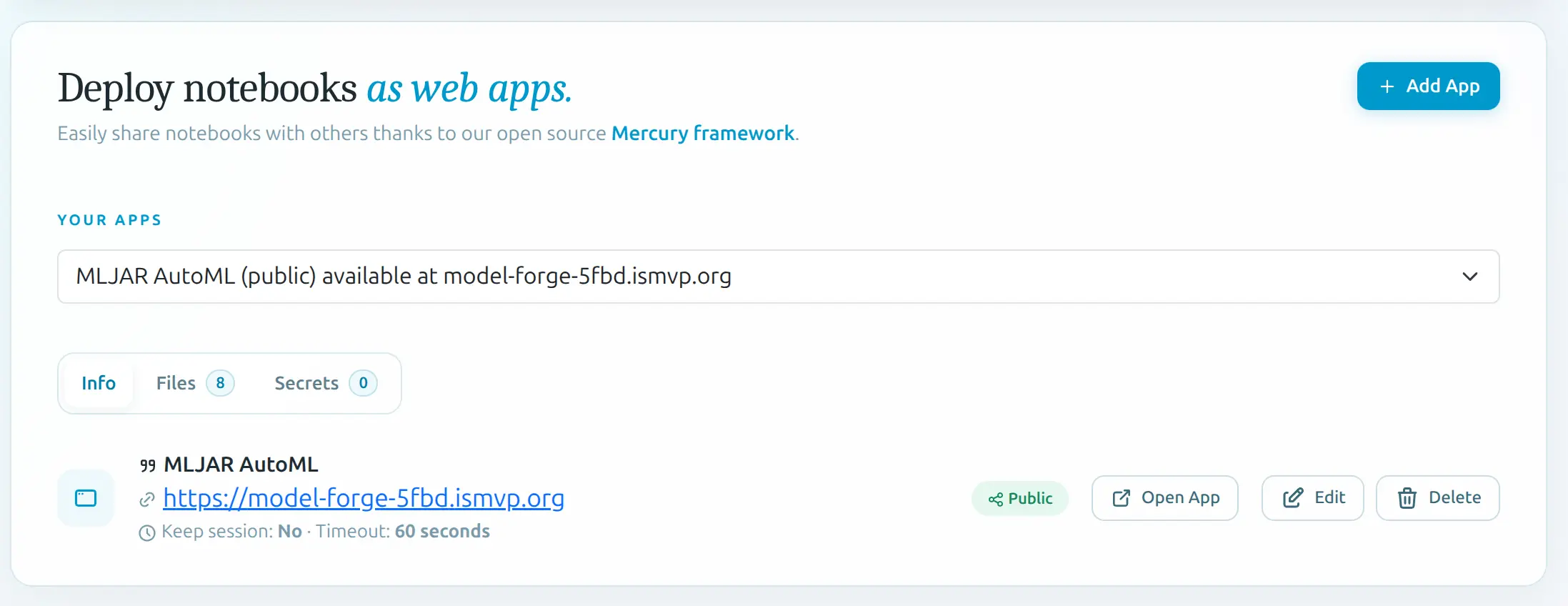The height and width of the screenshot is (606, 1568).
Task: Expand the Your Apps dropdown selector
Action: (778, 277)
